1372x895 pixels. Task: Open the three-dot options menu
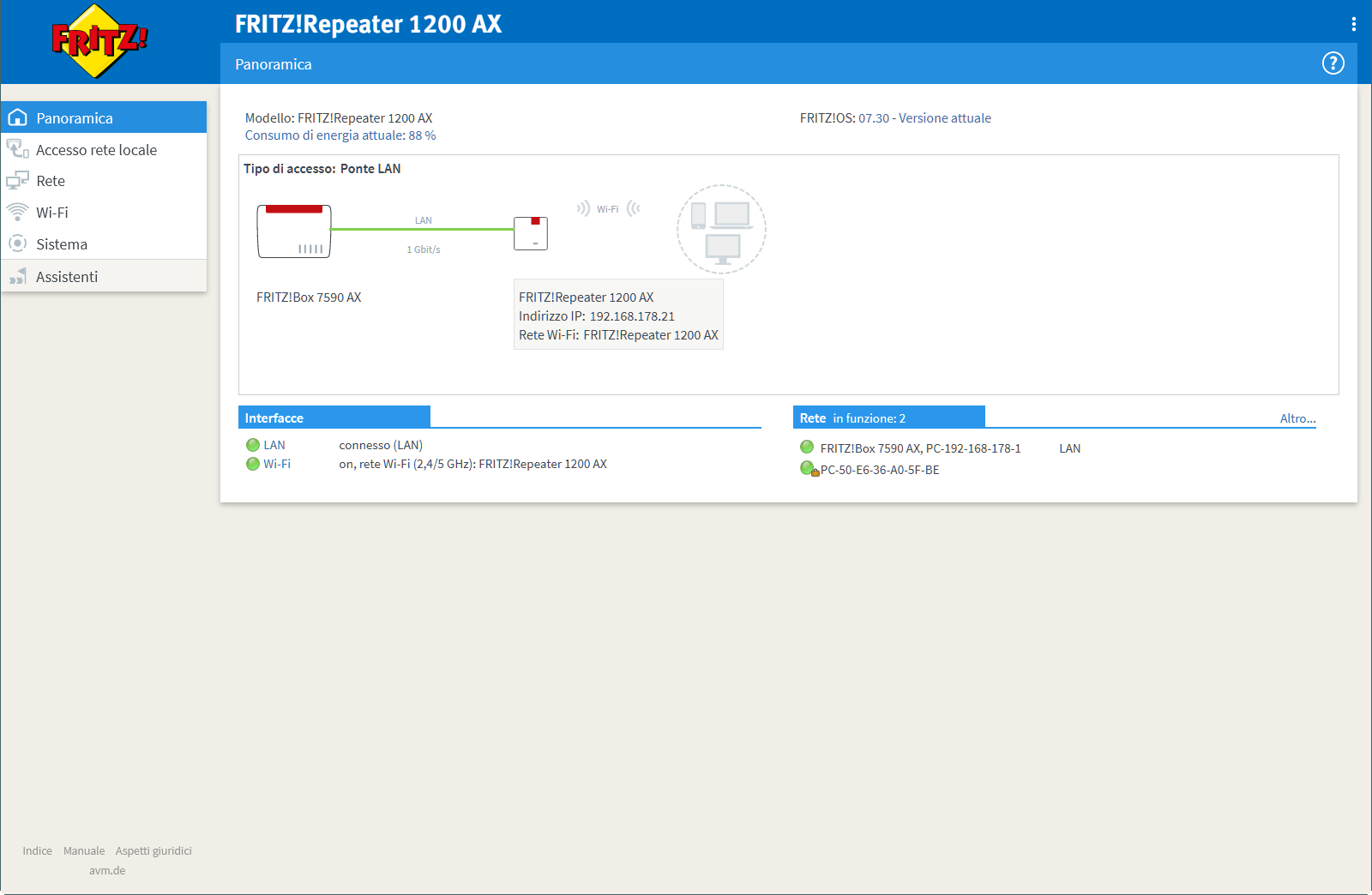pyautogui.click(x=1353, y=24)
